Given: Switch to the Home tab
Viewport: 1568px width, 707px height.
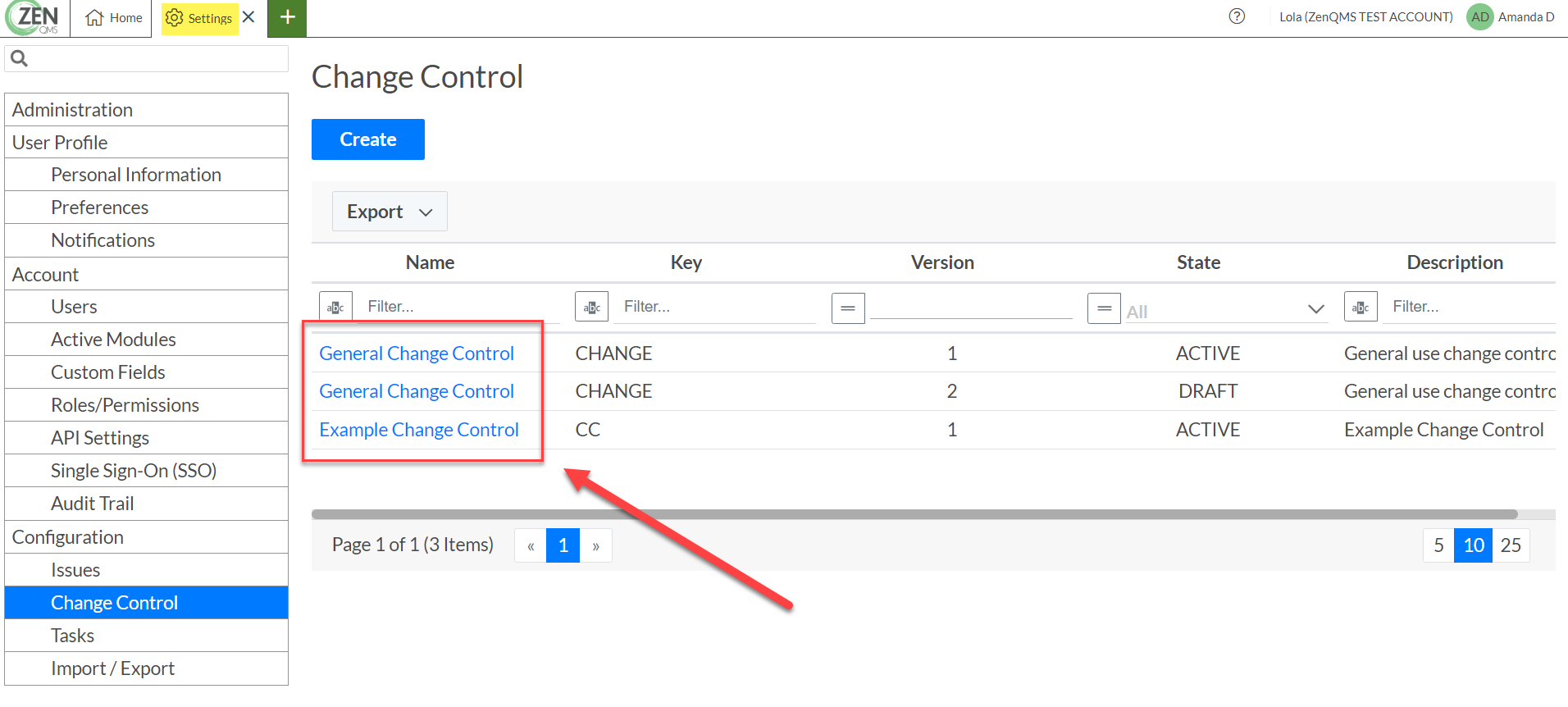Looking at the screenshot, I should click(114, 18).
